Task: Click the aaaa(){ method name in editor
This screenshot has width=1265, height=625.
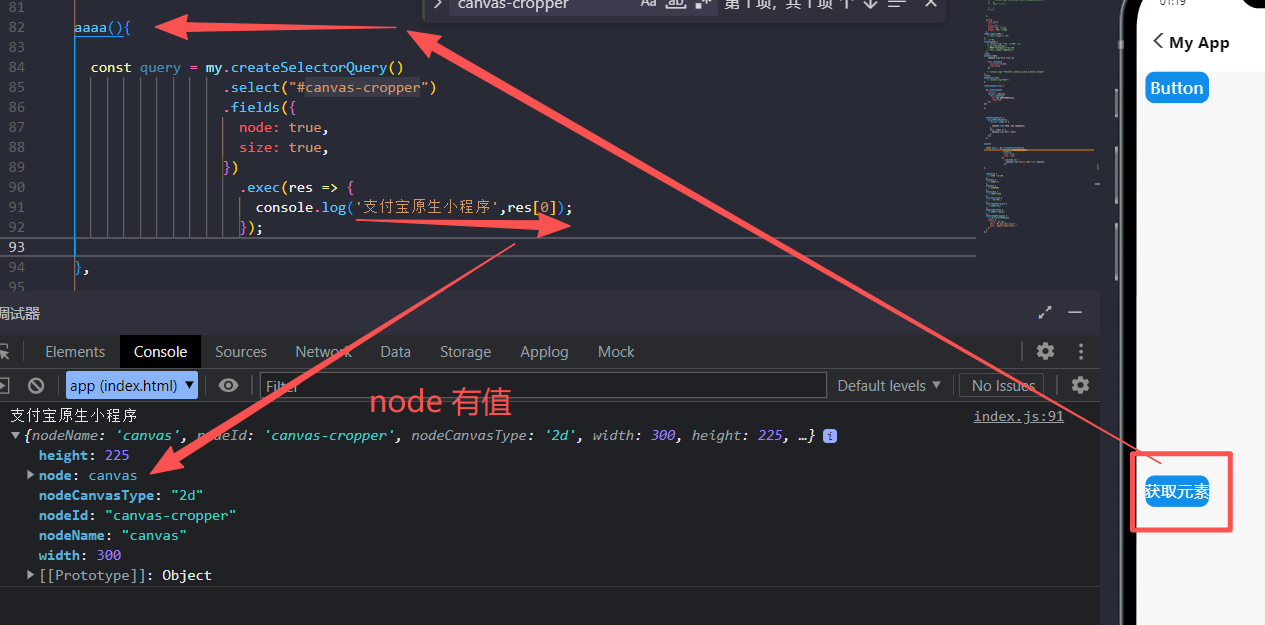Action: 102,27
